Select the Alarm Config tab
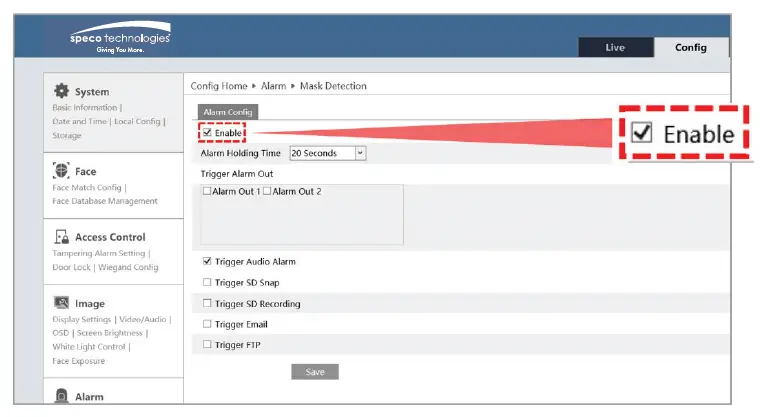This screenshot has height=417, width=760. [x=228, y=112]
